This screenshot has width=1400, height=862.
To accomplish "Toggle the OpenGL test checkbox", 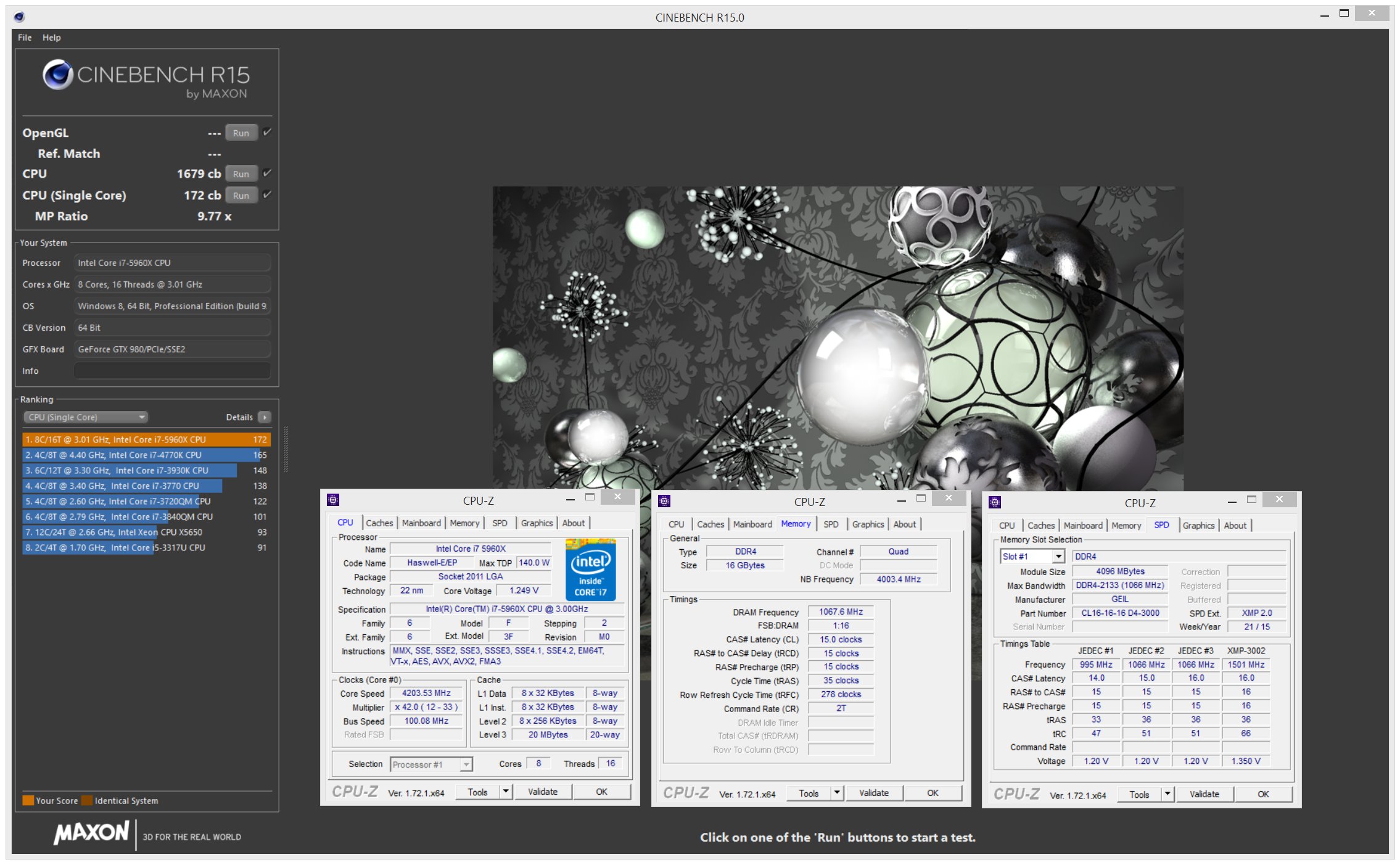I will tap(267, 132).
